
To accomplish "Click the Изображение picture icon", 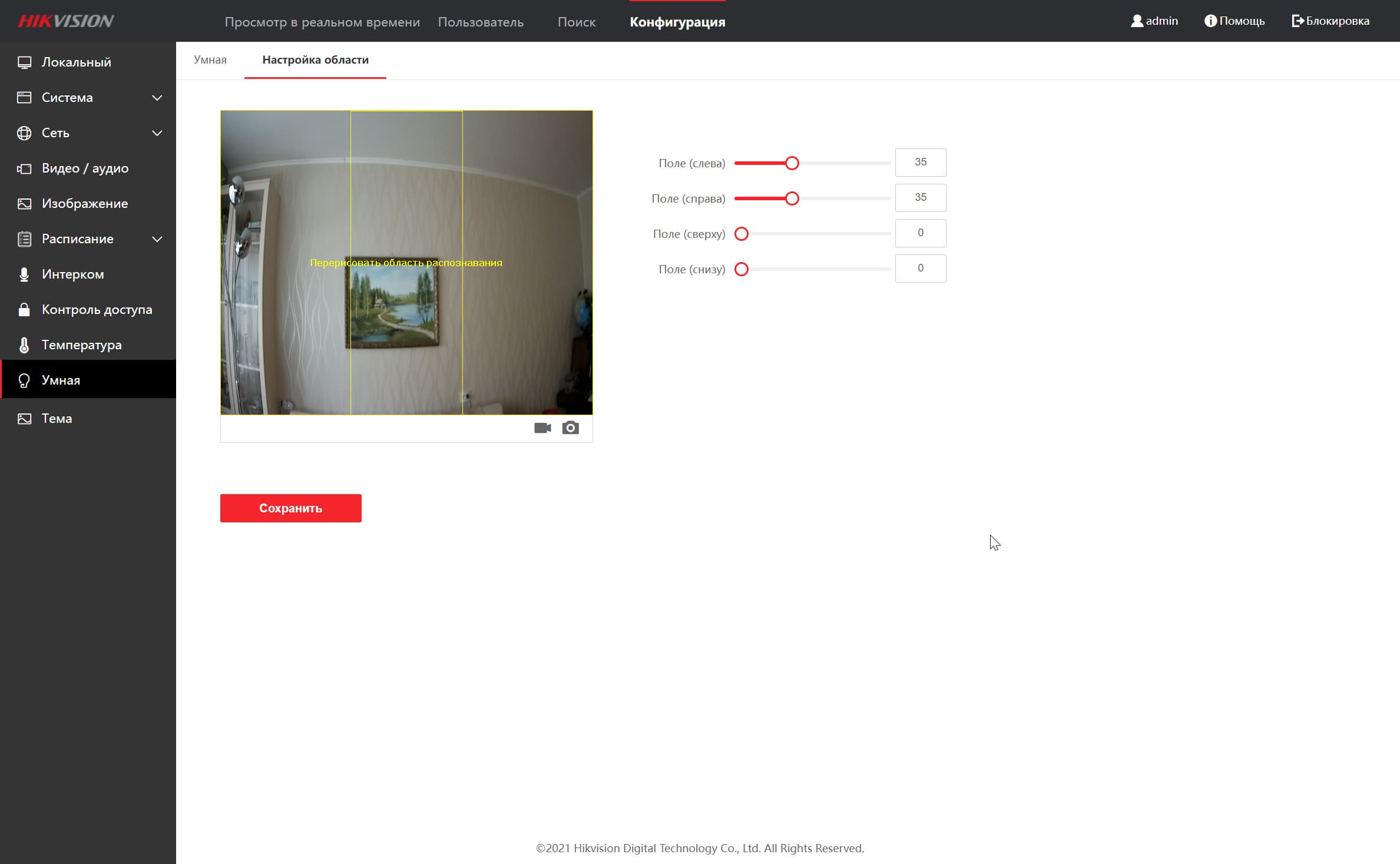I will 24,204.
